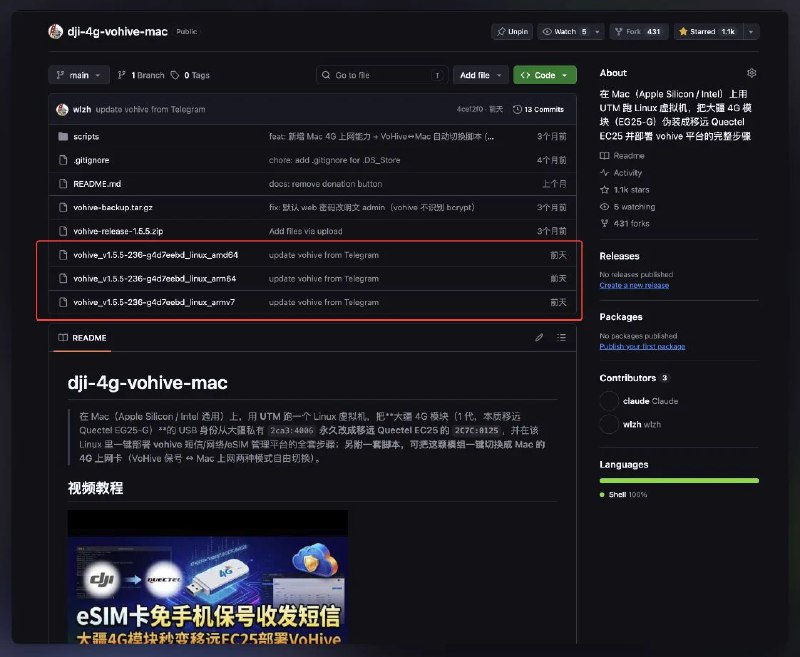Open the Readme link in About

(x=622, y=156)
